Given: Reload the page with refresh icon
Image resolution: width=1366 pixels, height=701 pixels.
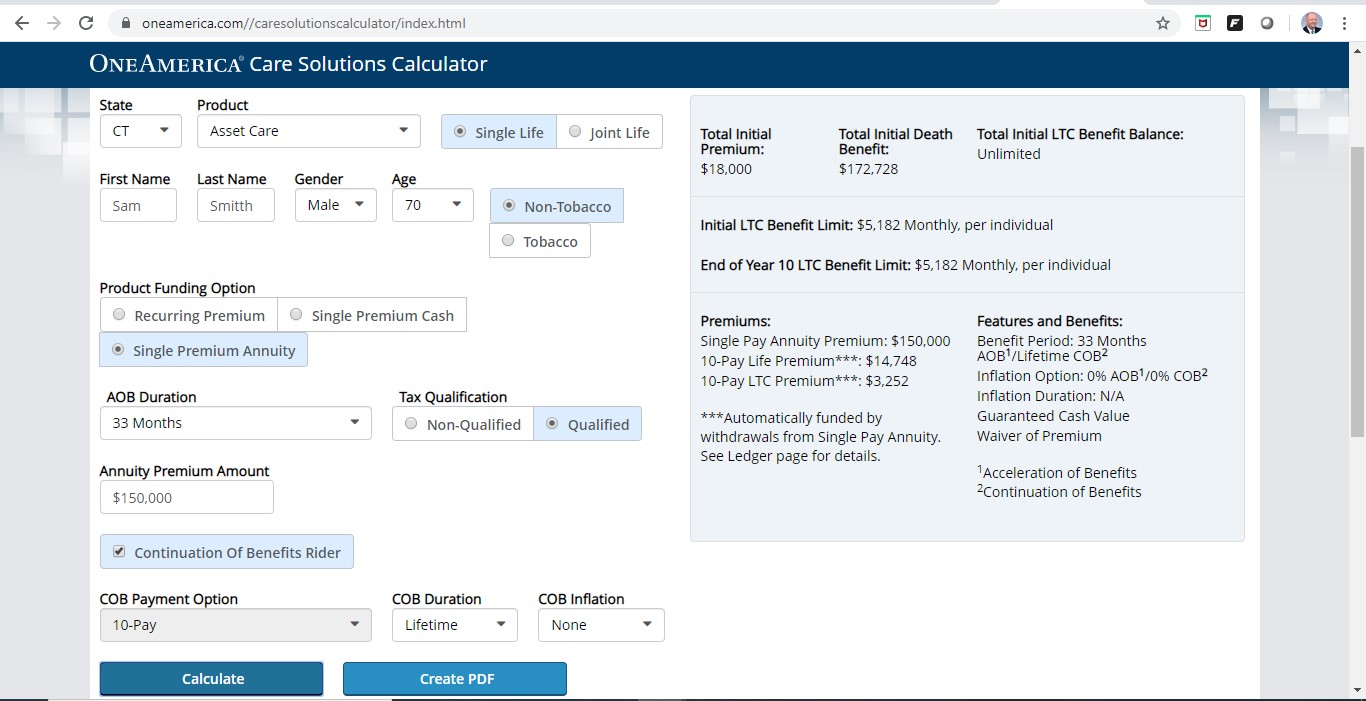Looking at the screenshot, I should (x=87, y=23).
